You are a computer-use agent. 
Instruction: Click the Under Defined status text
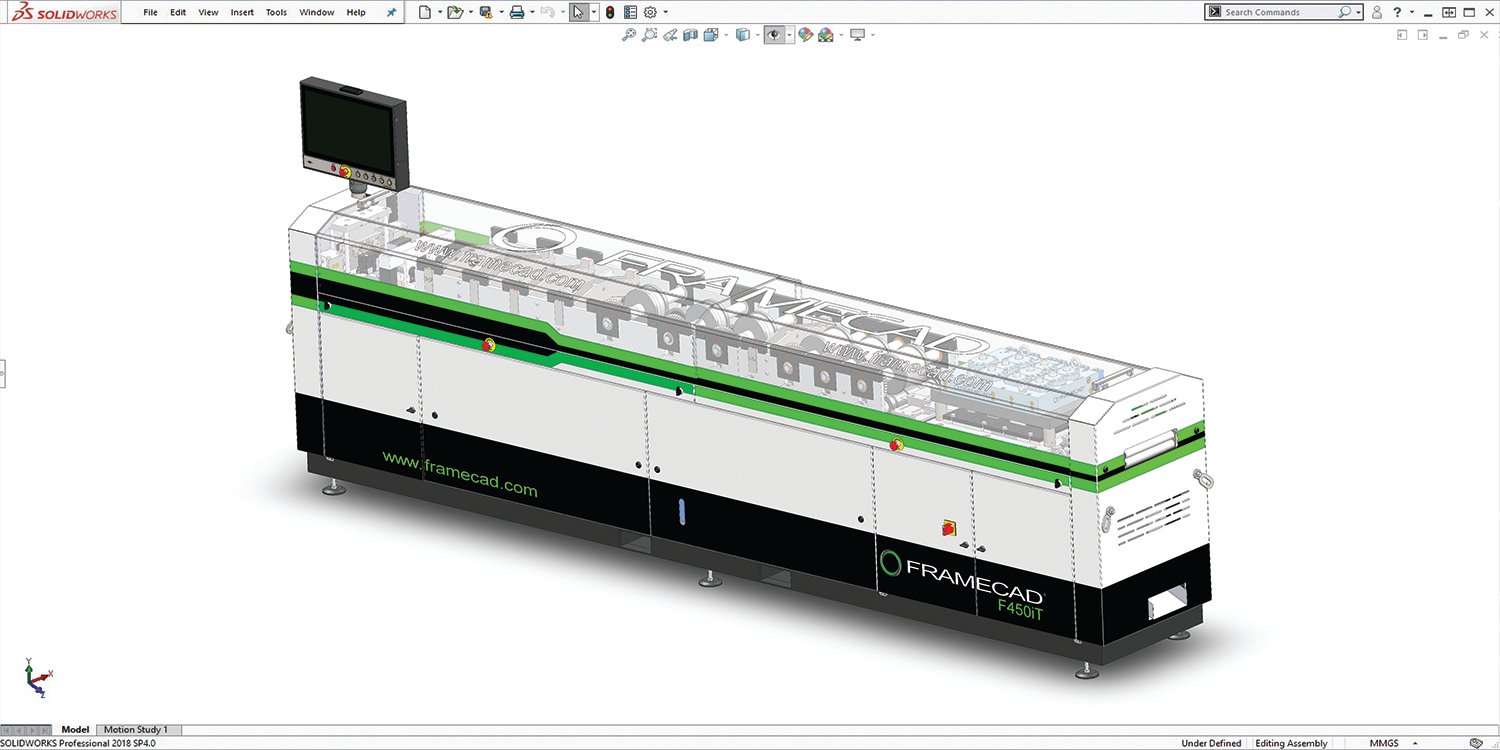coord(1211,743)
